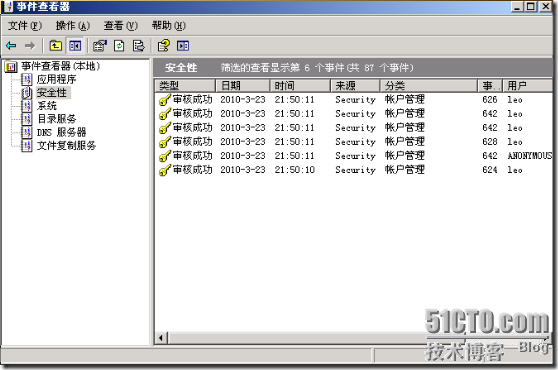This screenshot has height=370, width=558.
Task: Select the event row with ID 626
Action: [x=353, y=100]
